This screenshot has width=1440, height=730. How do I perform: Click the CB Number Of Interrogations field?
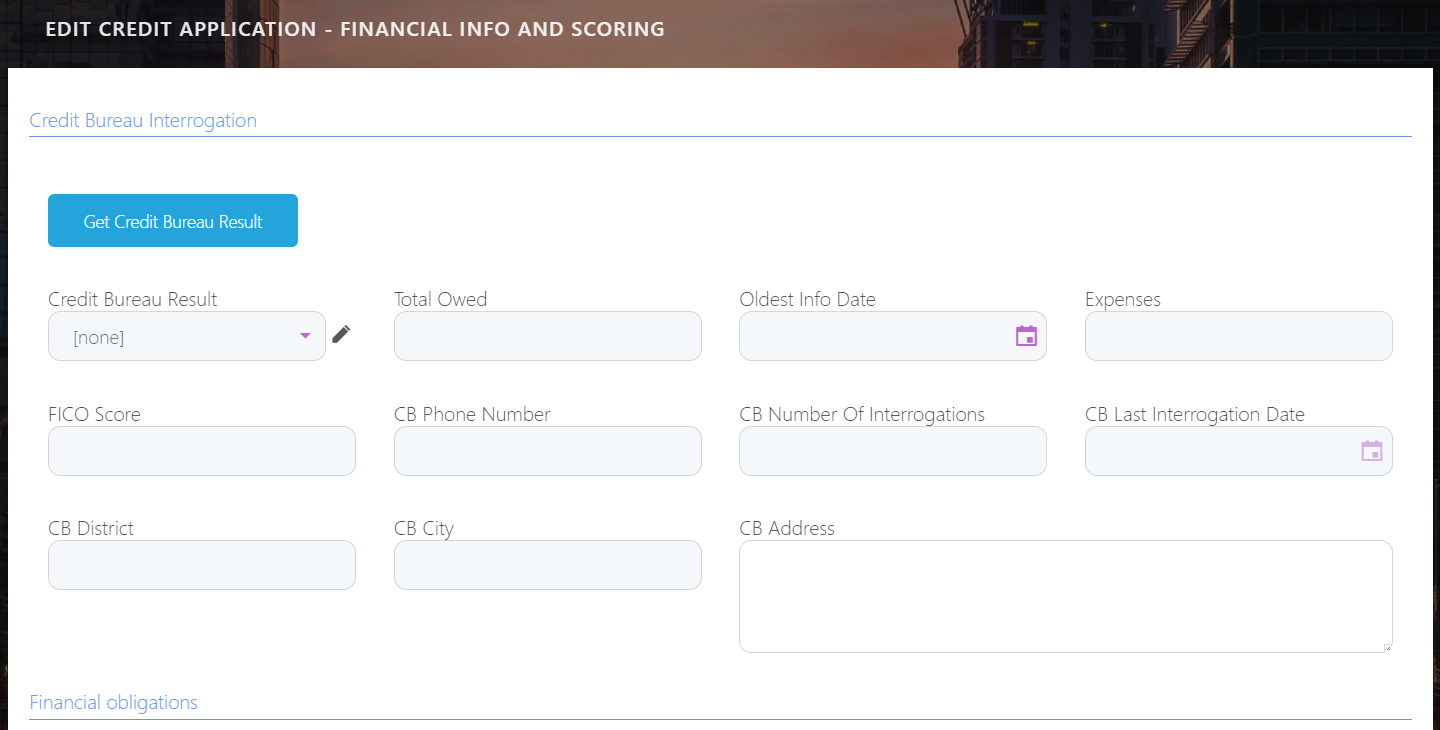tap(892, 451)
